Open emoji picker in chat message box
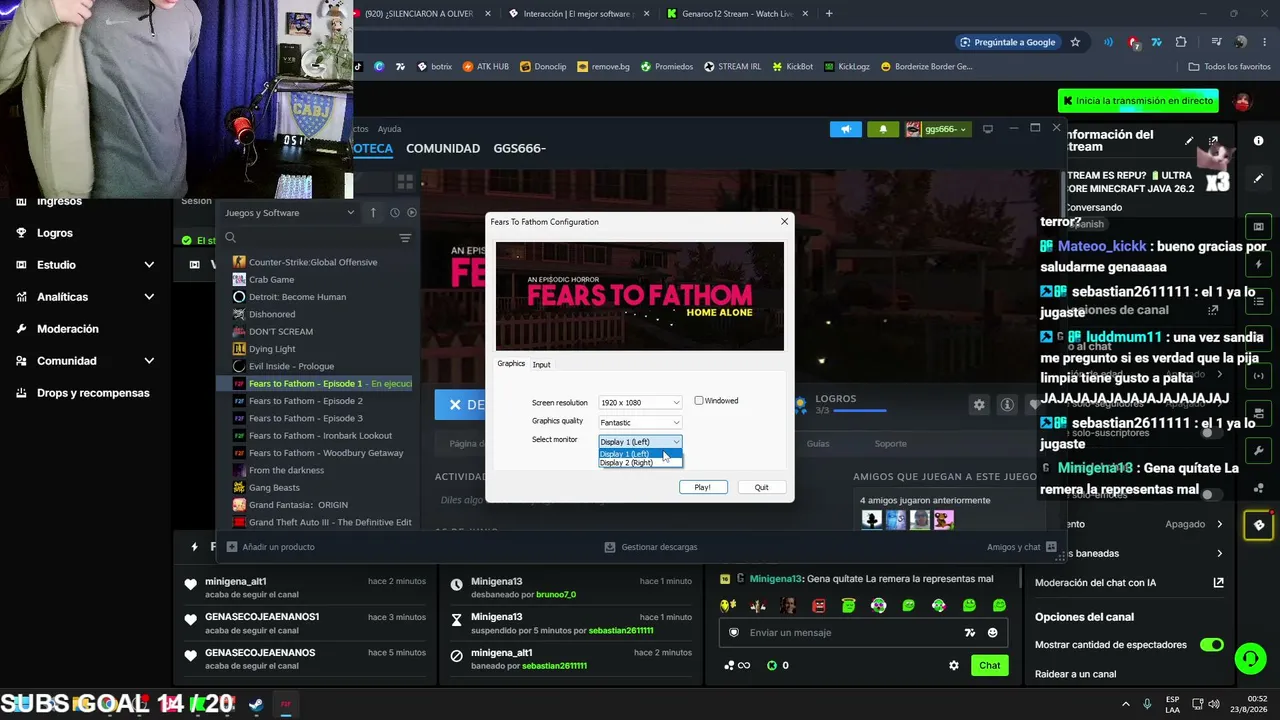This screenshot has height=720, width=1280. click(992, 633)
